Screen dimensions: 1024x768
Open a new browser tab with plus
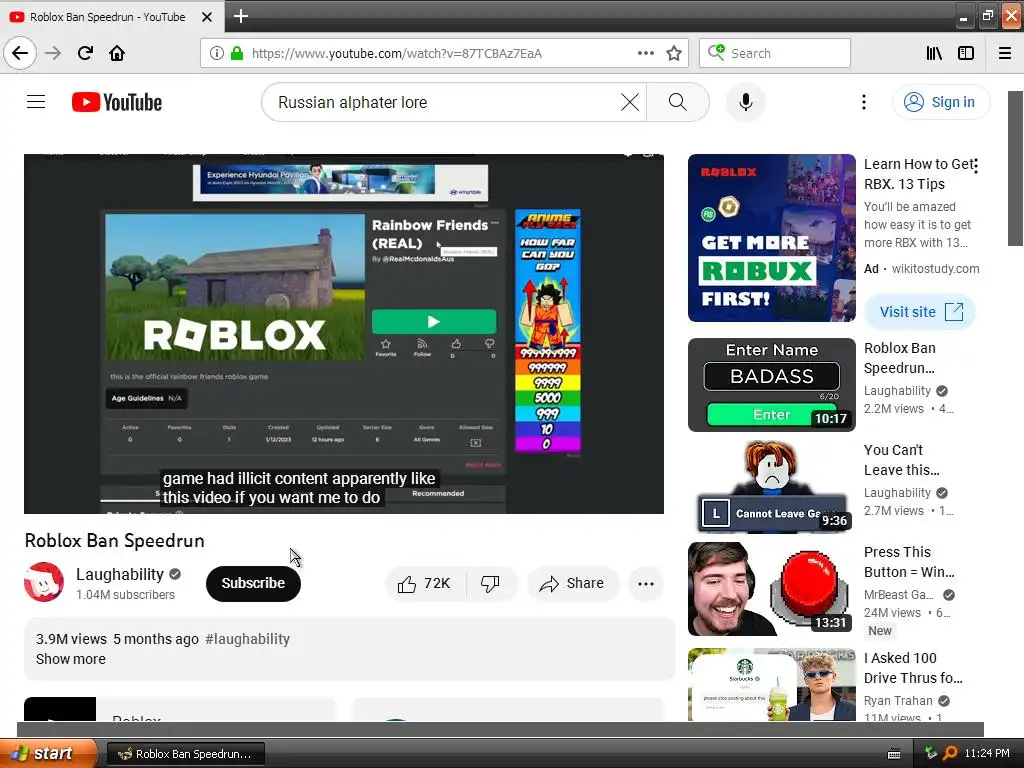[x=240, y=16]
